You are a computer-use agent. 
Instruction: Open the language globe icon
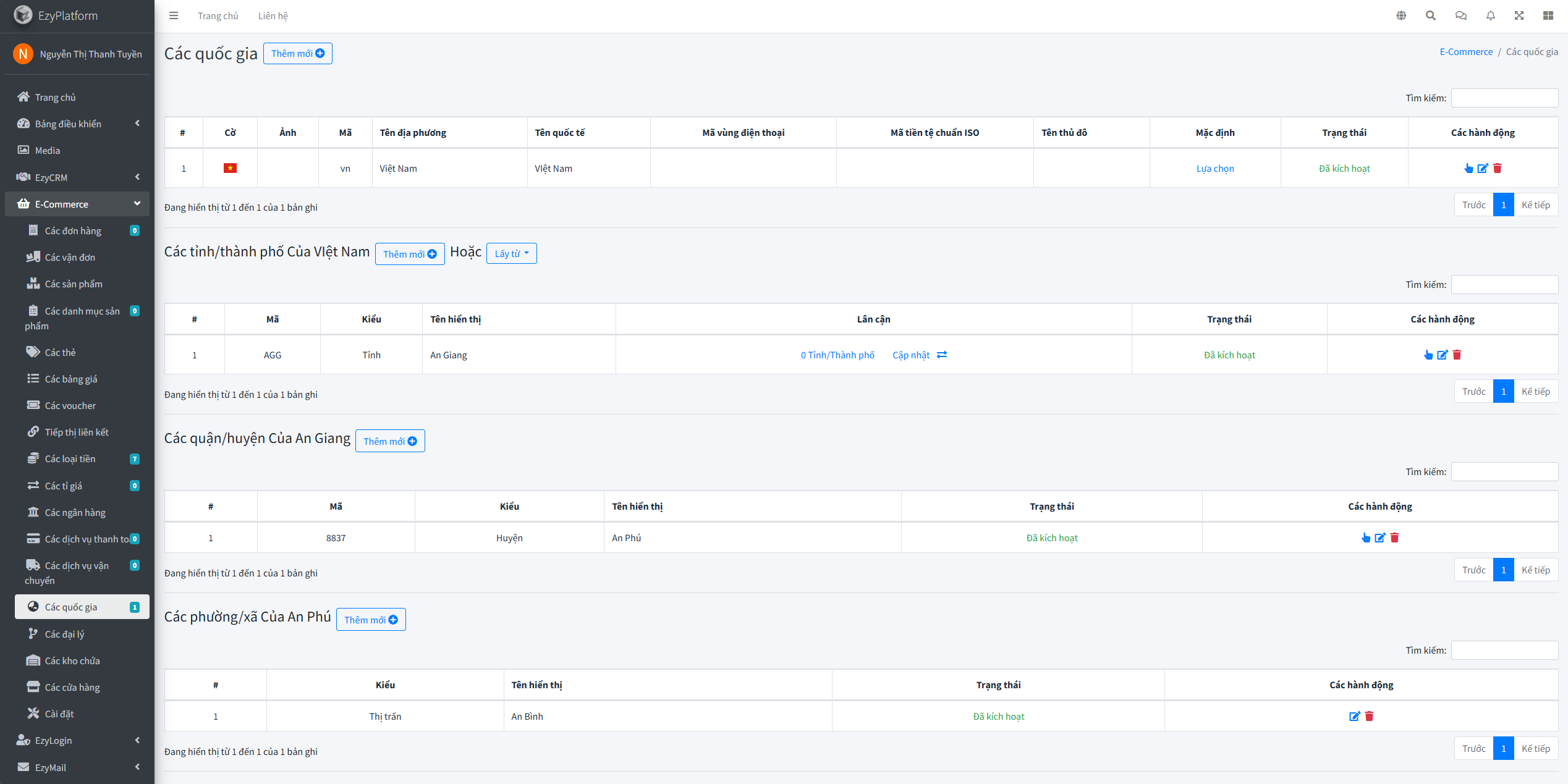[x=1401, y=15]
